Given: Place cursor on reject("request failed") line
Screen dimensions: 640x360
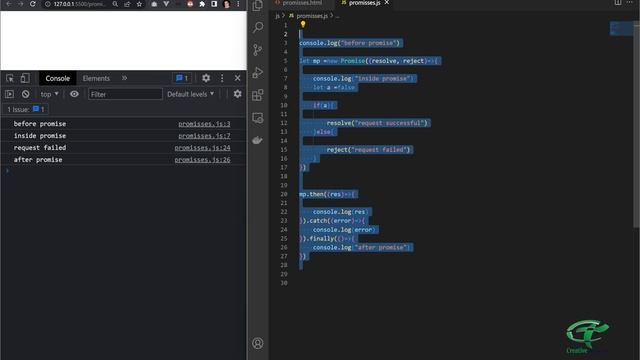Looking at the screenshot, I should [x=369, y=150].
